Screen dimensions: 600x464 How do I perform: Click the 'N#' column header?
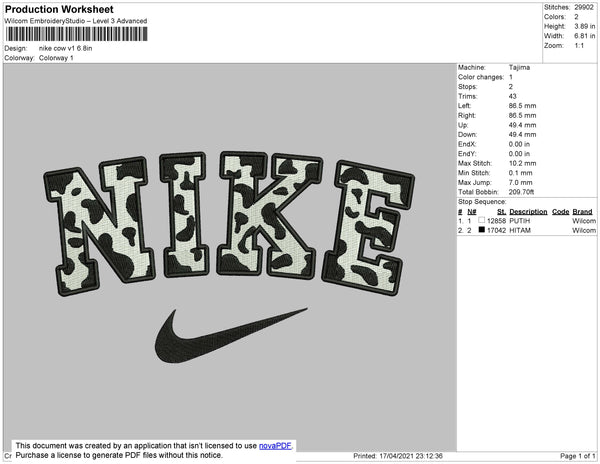(472, 212)
